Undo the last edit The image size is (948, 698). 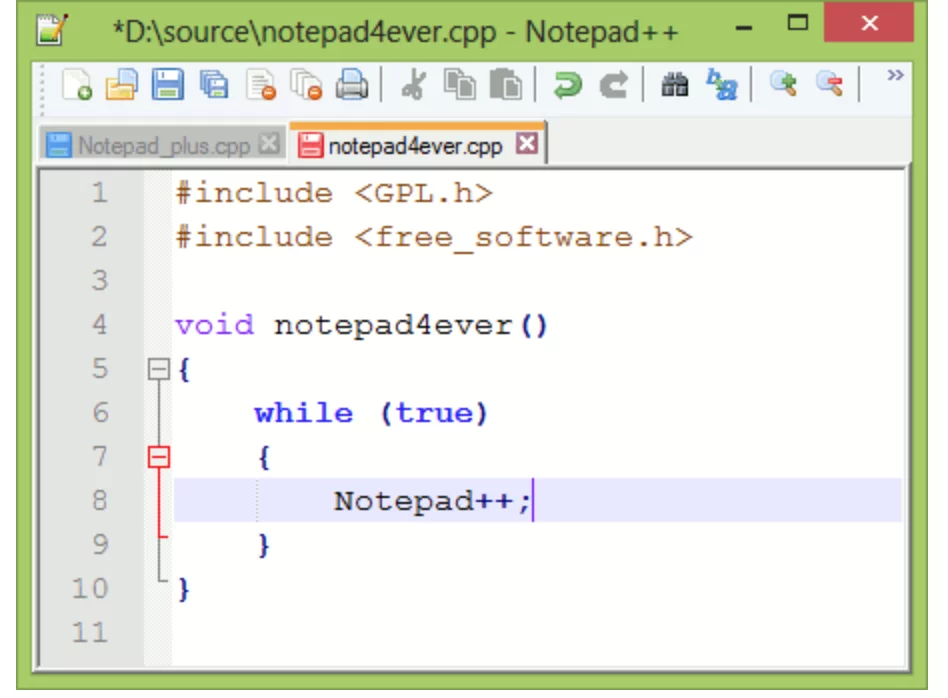(567, 85)
